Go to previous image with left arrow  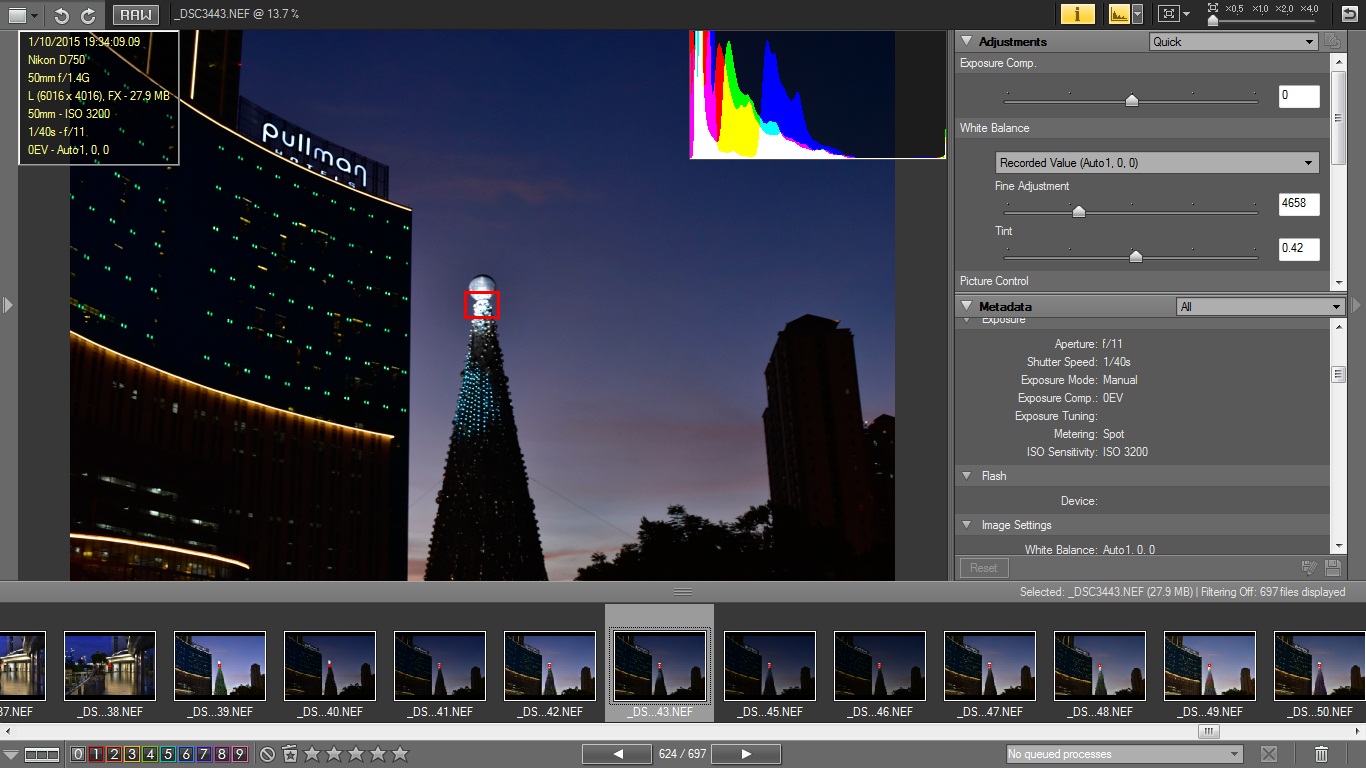617,754
